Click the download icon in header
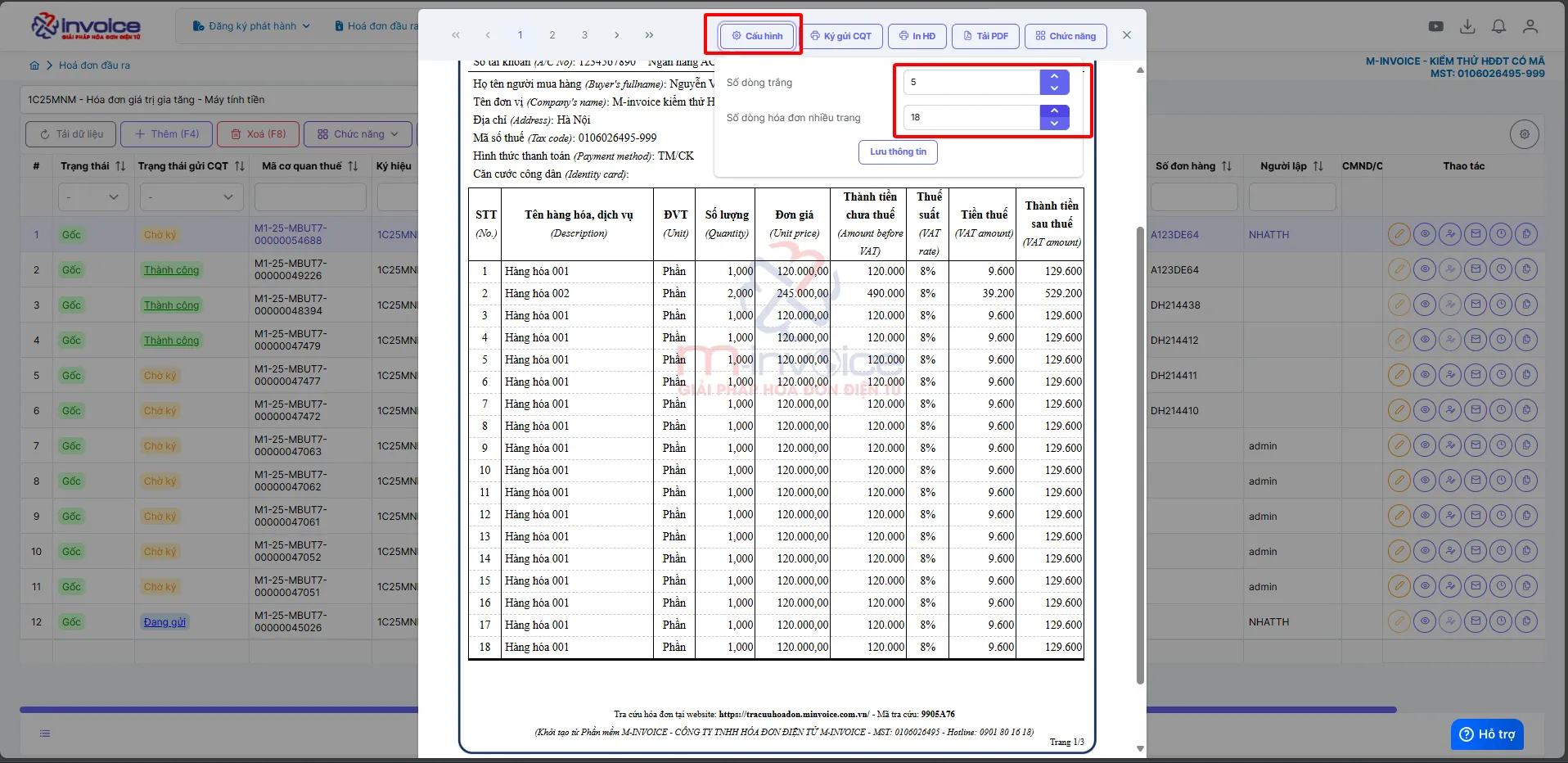The height and width of the screenshot is (763, 1568). [x=1468, y=26]
